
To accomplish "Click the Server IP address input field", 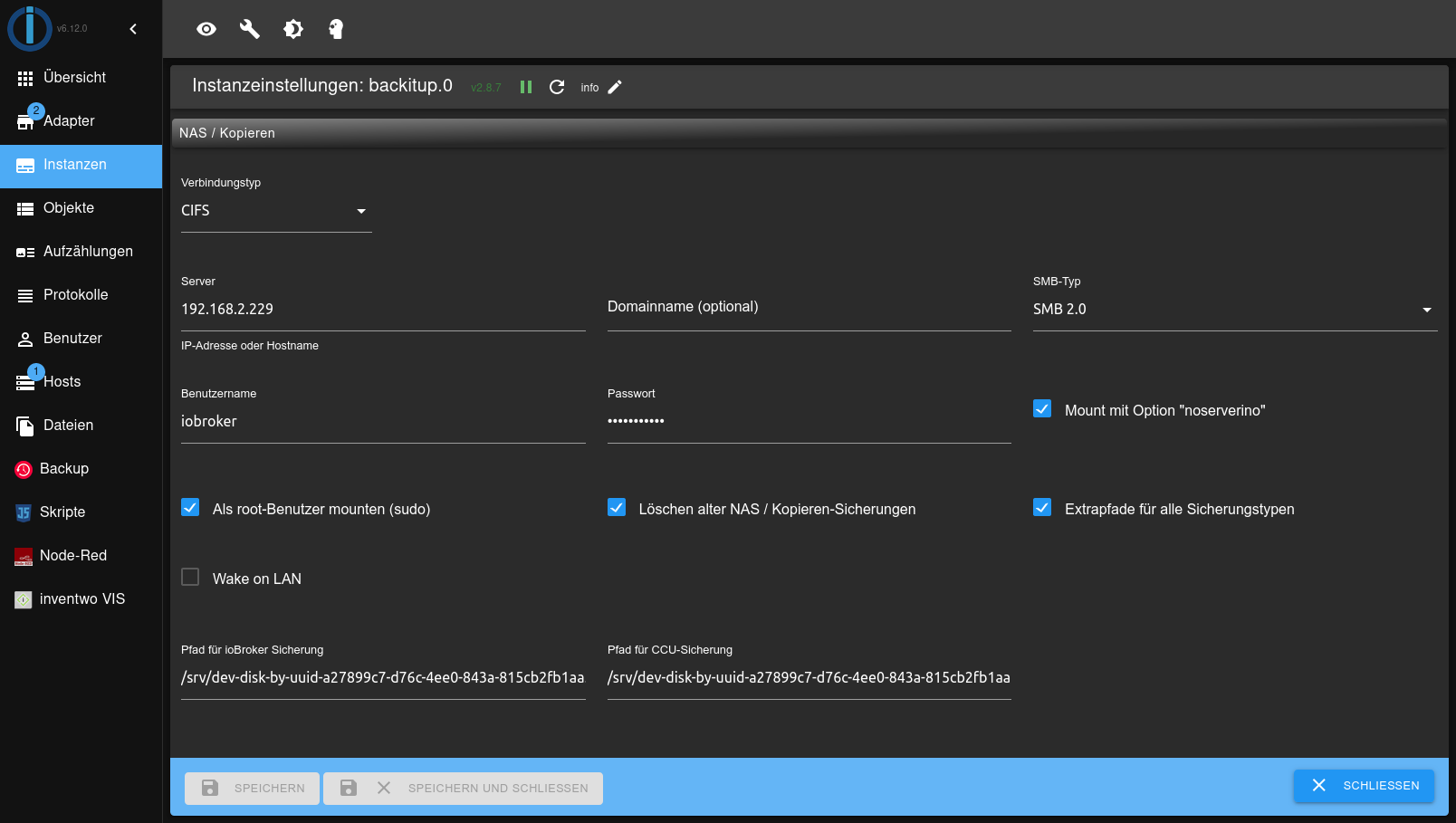I will (x=383, y=310).
